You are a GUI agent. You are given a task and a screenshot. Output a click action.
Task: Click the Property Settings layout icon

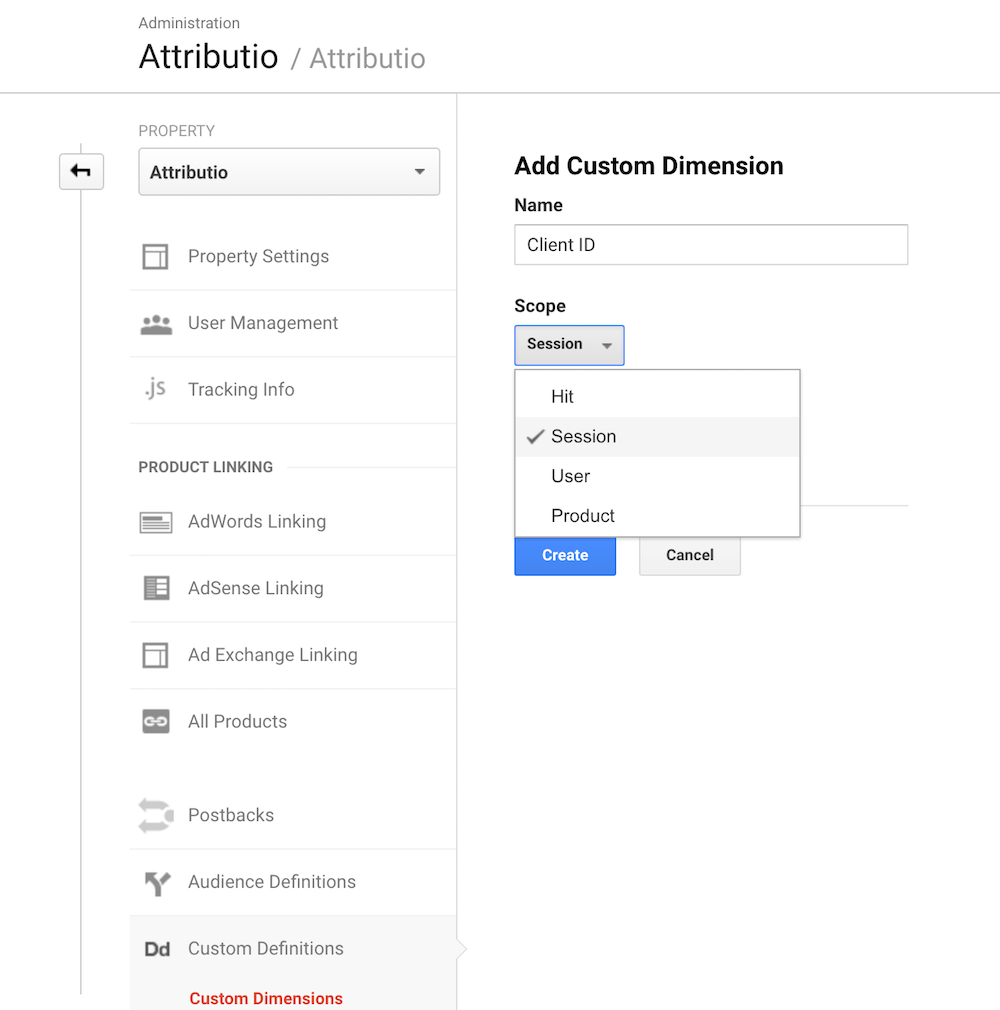point(155,257)
